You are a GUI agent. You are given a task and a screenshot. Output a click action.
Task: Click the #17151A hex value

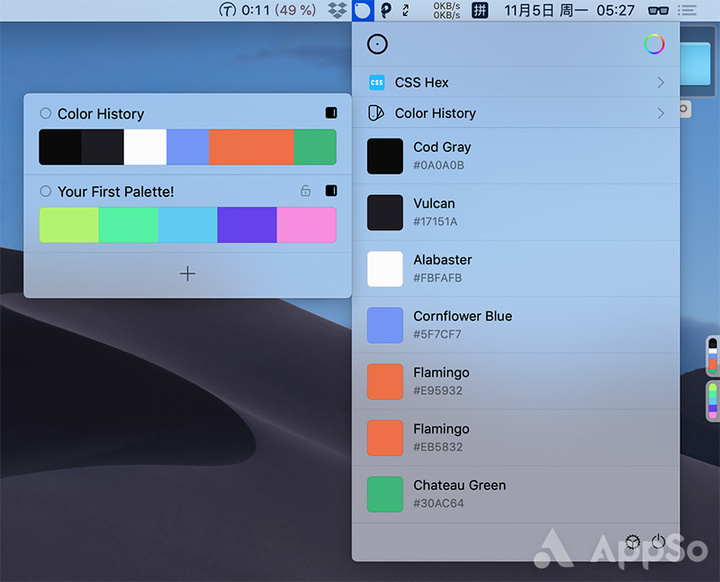pyautogui.click(x=435, y=222)
